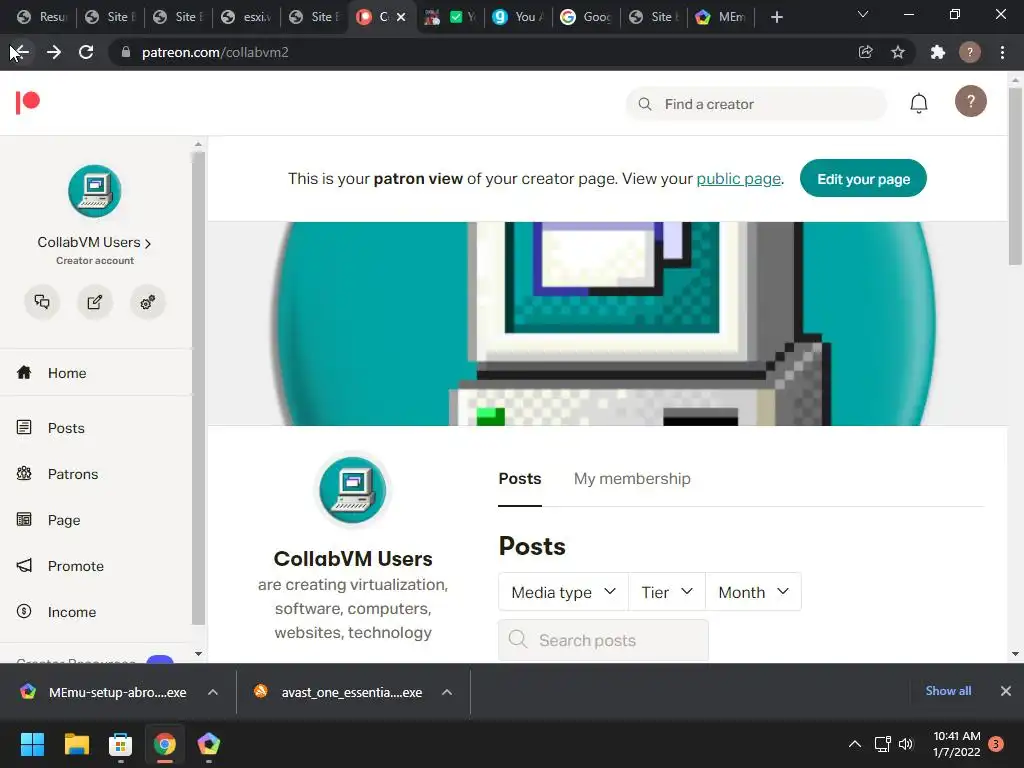Open a new browser tab
The height and width of the screenshot is (768, 1024).
(776, 17)
